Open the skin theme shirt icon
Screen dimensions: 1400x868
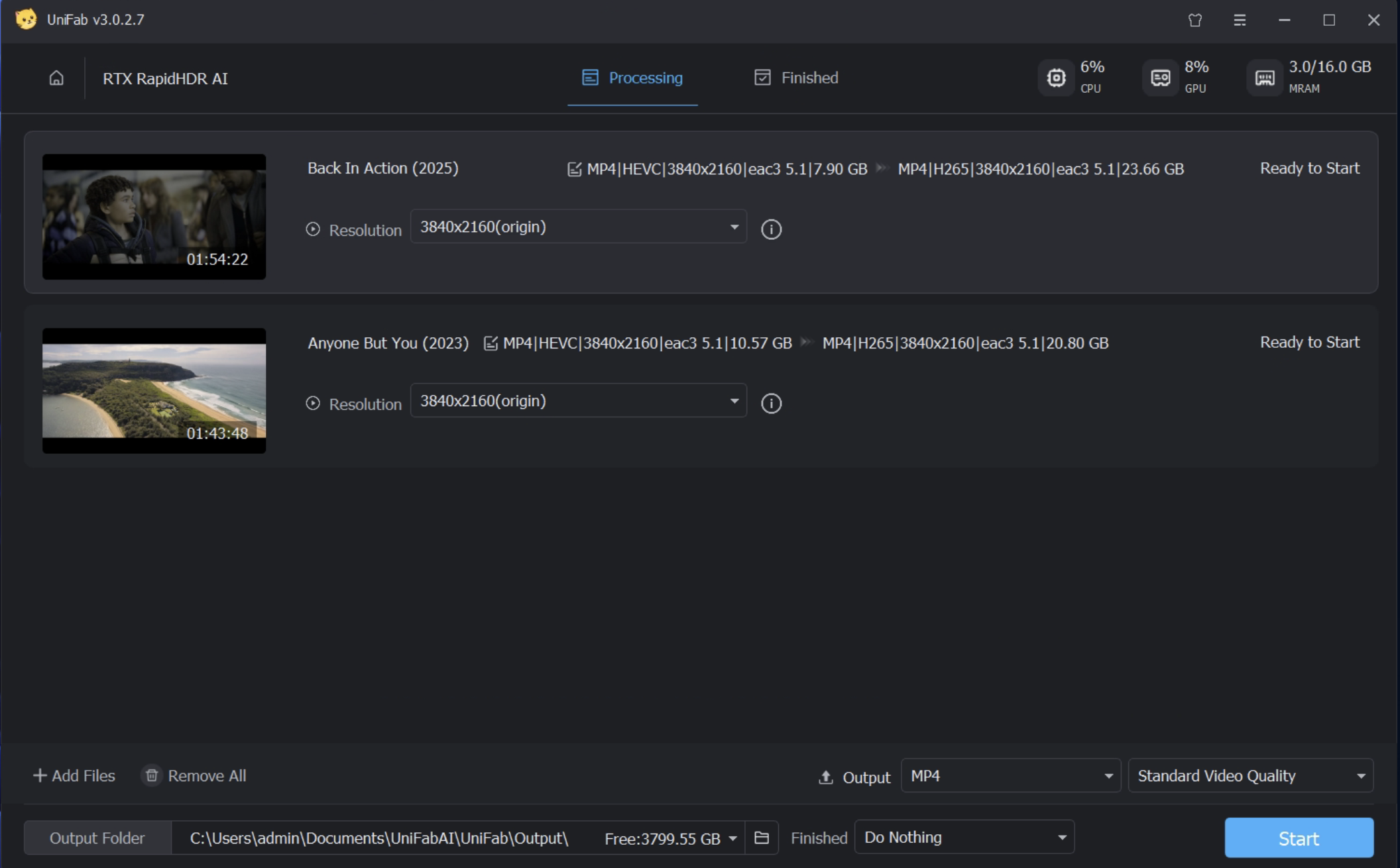click(x=1195, y=20)
